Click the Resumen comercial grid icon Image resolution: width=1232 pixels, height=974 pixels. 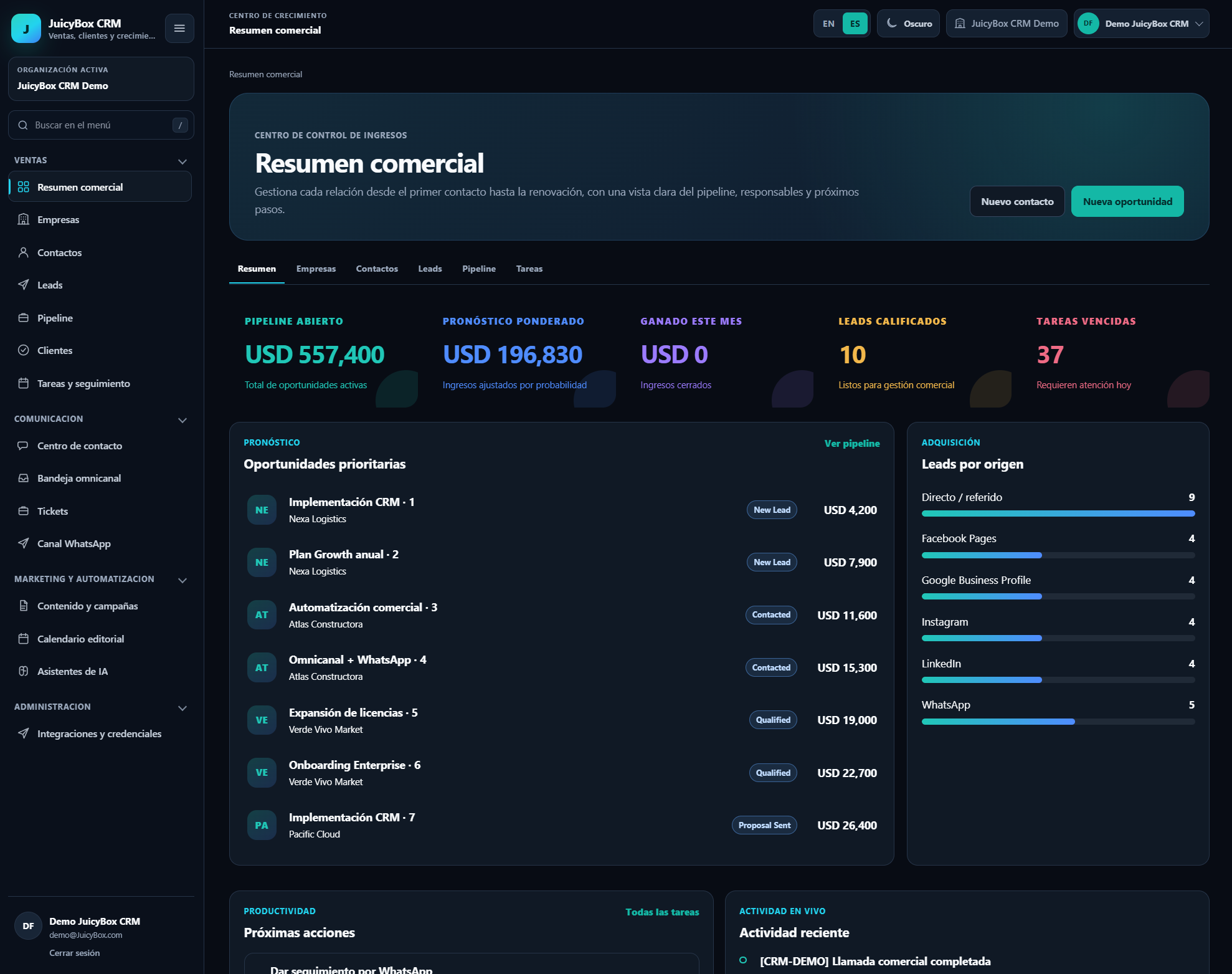click(x=24, y=187)
